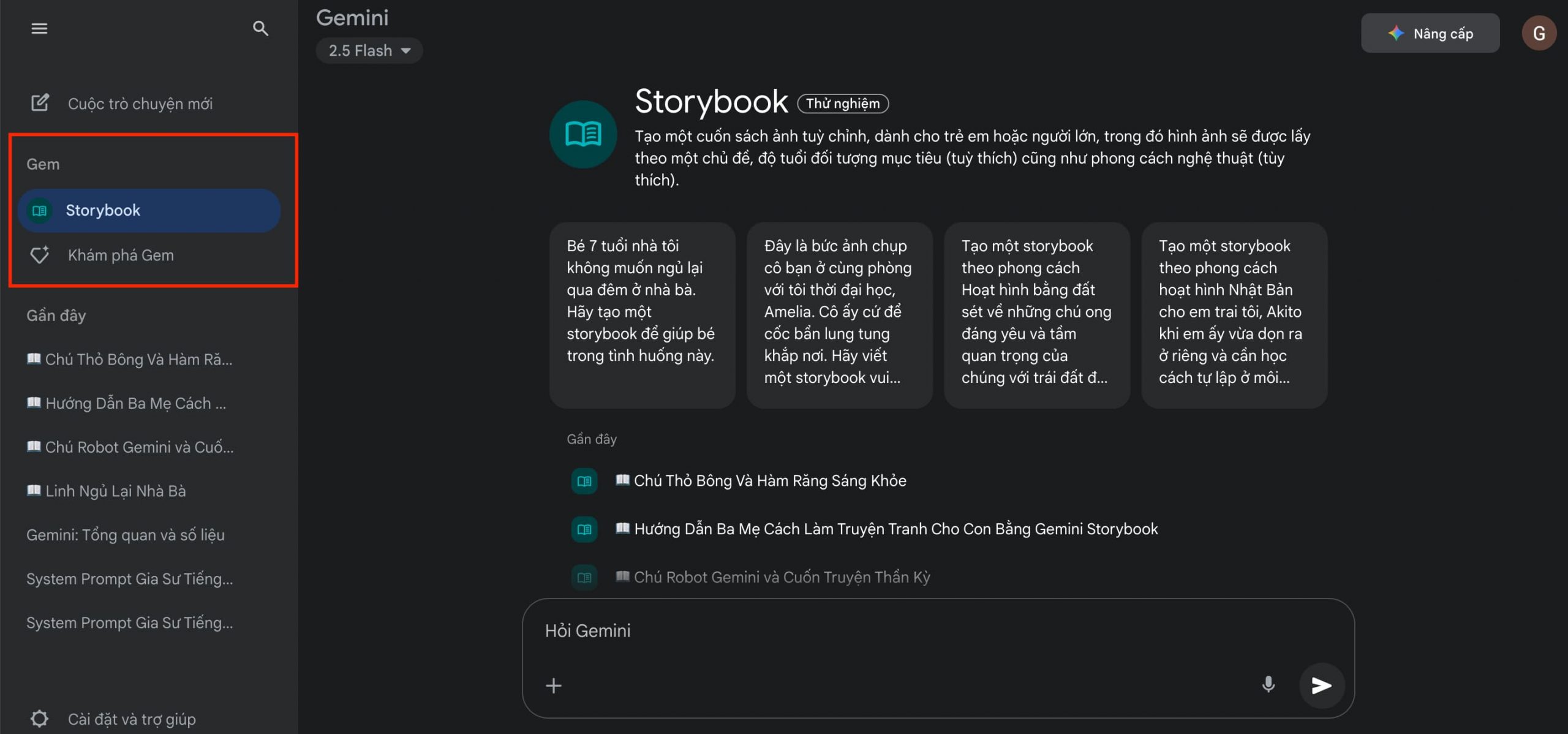The width and height of the screenshot is (1568, 734).
Task: Click the settings gear icon at sidebar bottom
Action: (x=39, y=719)
